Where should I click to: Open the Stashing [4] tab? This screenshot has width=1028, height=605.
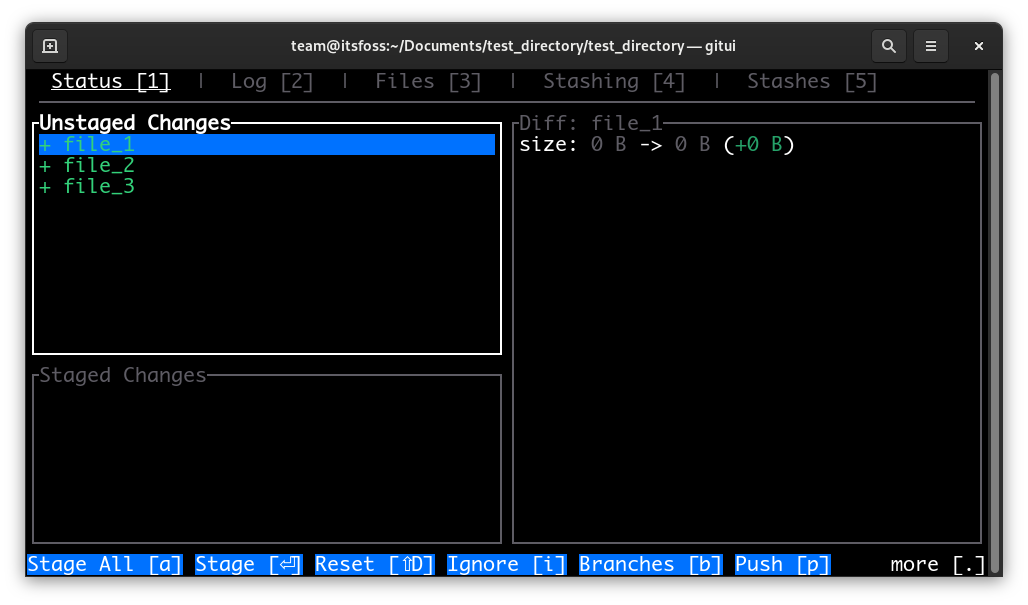[614, 81]
